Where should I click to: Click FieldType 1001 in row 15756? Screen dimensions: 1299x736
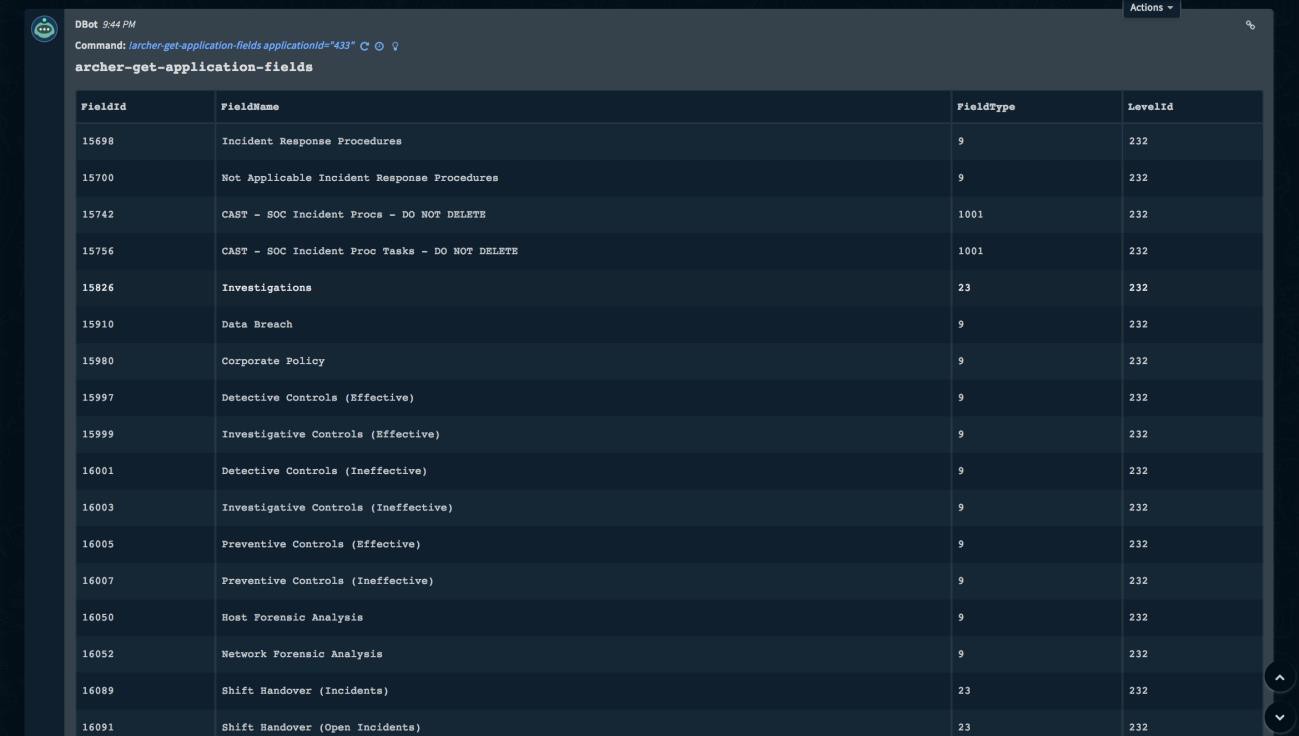(970, 251)
